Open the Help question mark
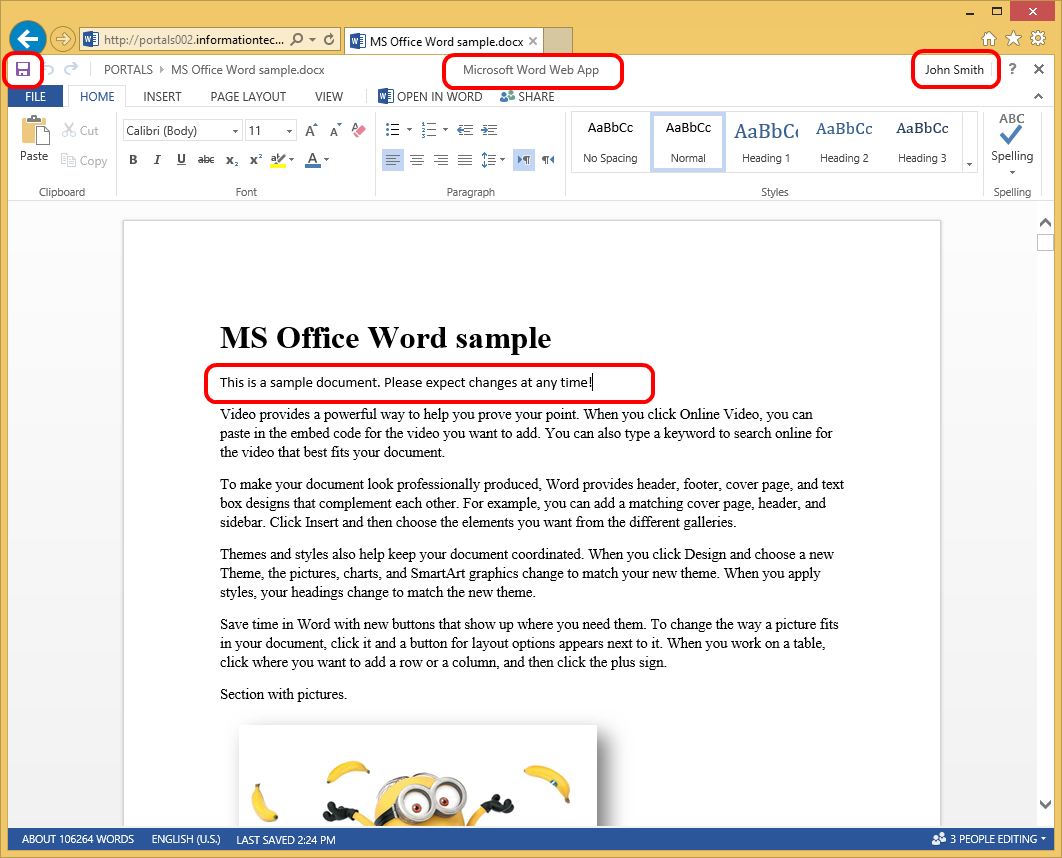1062x858 pixels. (1012, 68)
